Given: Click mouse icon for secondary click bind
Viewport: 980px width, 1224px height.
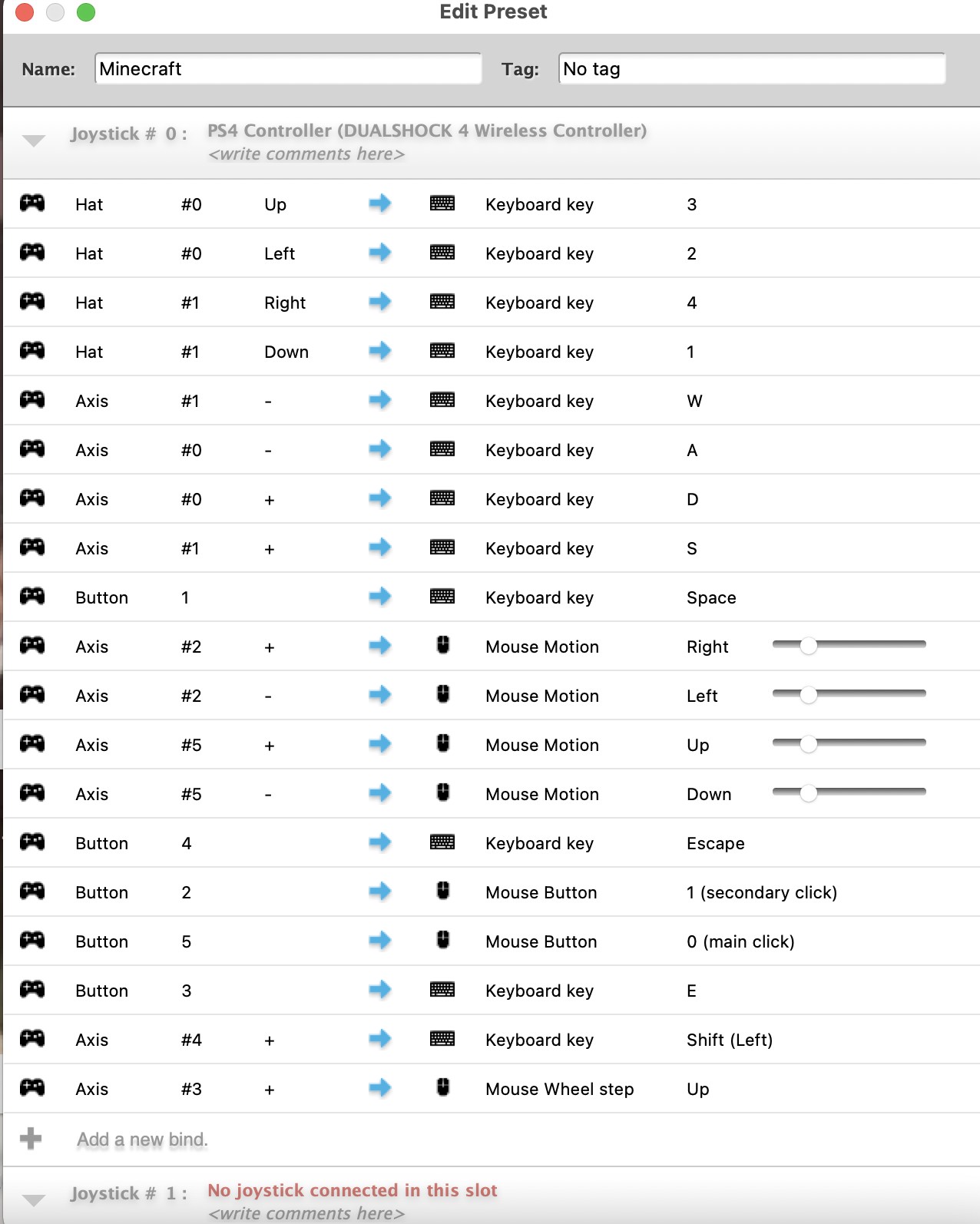Looking at the screenshot, I should coord(443,891).
